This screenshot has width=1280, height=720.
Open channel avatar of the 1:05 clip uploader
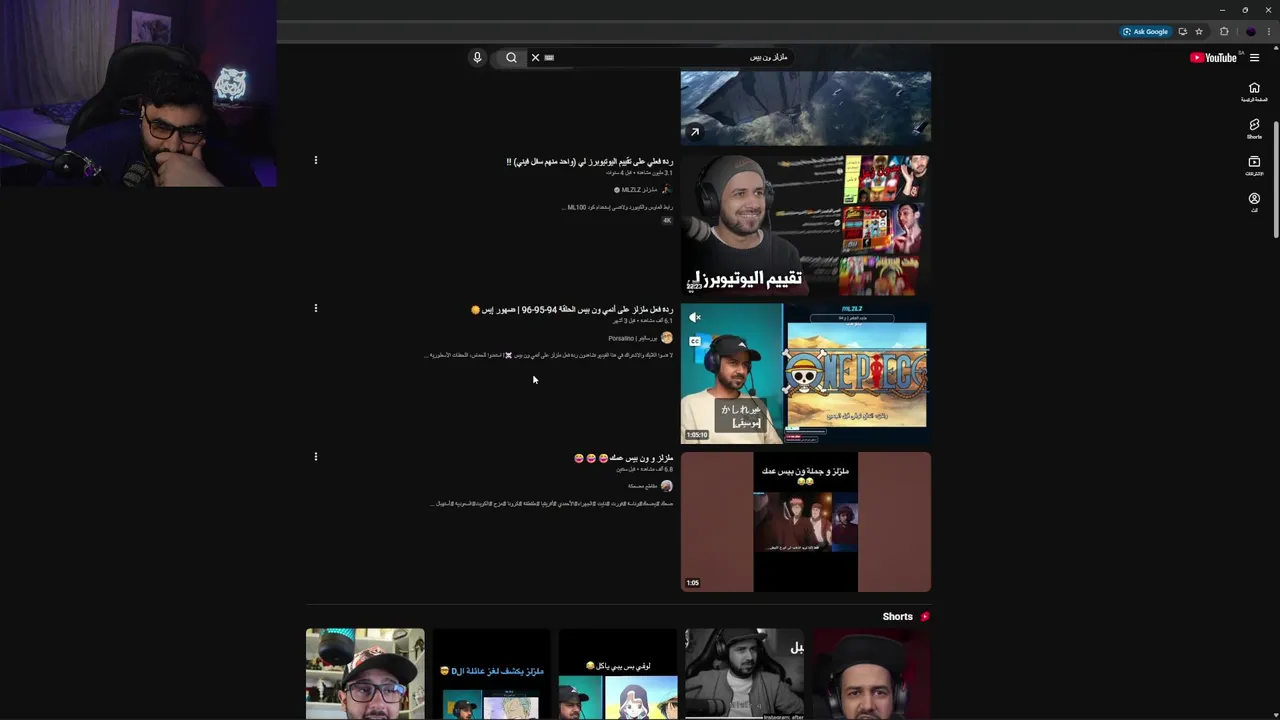pyautogui.click(x=667, y=486)
